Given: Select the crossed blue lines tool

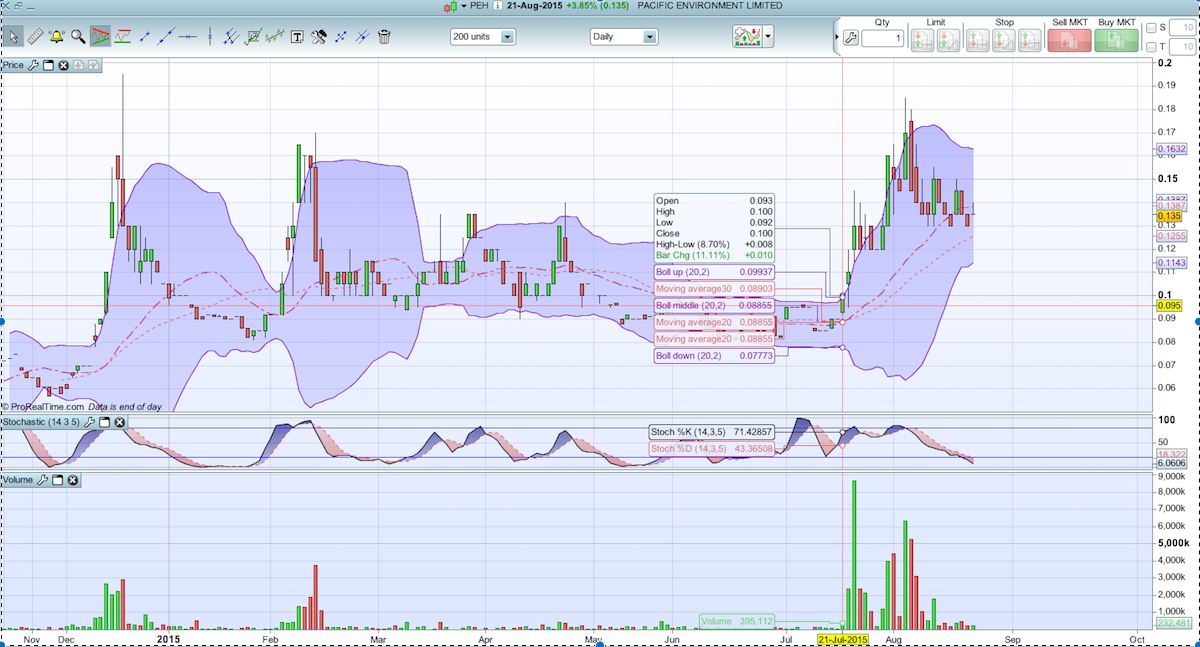Looking at the screenshot, I should (362, 37).
